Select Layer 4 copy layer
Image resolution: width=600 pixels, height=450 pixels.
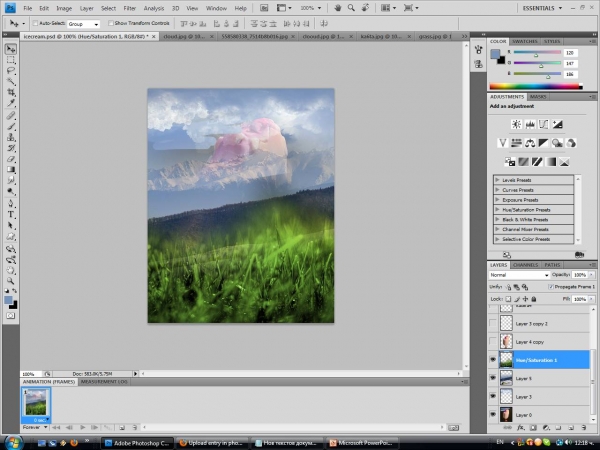544,341
